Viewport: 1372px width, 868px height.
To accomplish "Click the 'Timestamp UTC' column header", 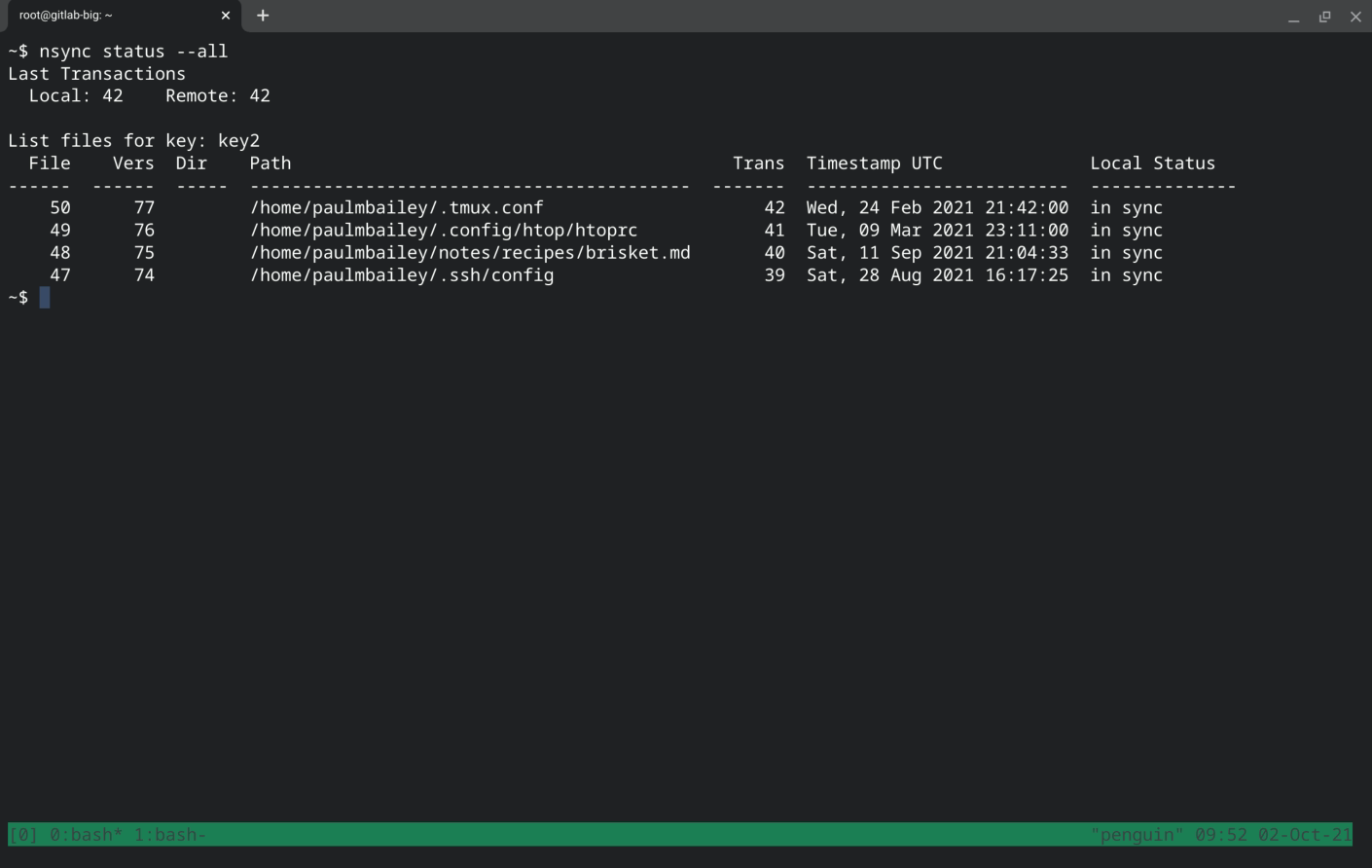I will coord(875,163).
